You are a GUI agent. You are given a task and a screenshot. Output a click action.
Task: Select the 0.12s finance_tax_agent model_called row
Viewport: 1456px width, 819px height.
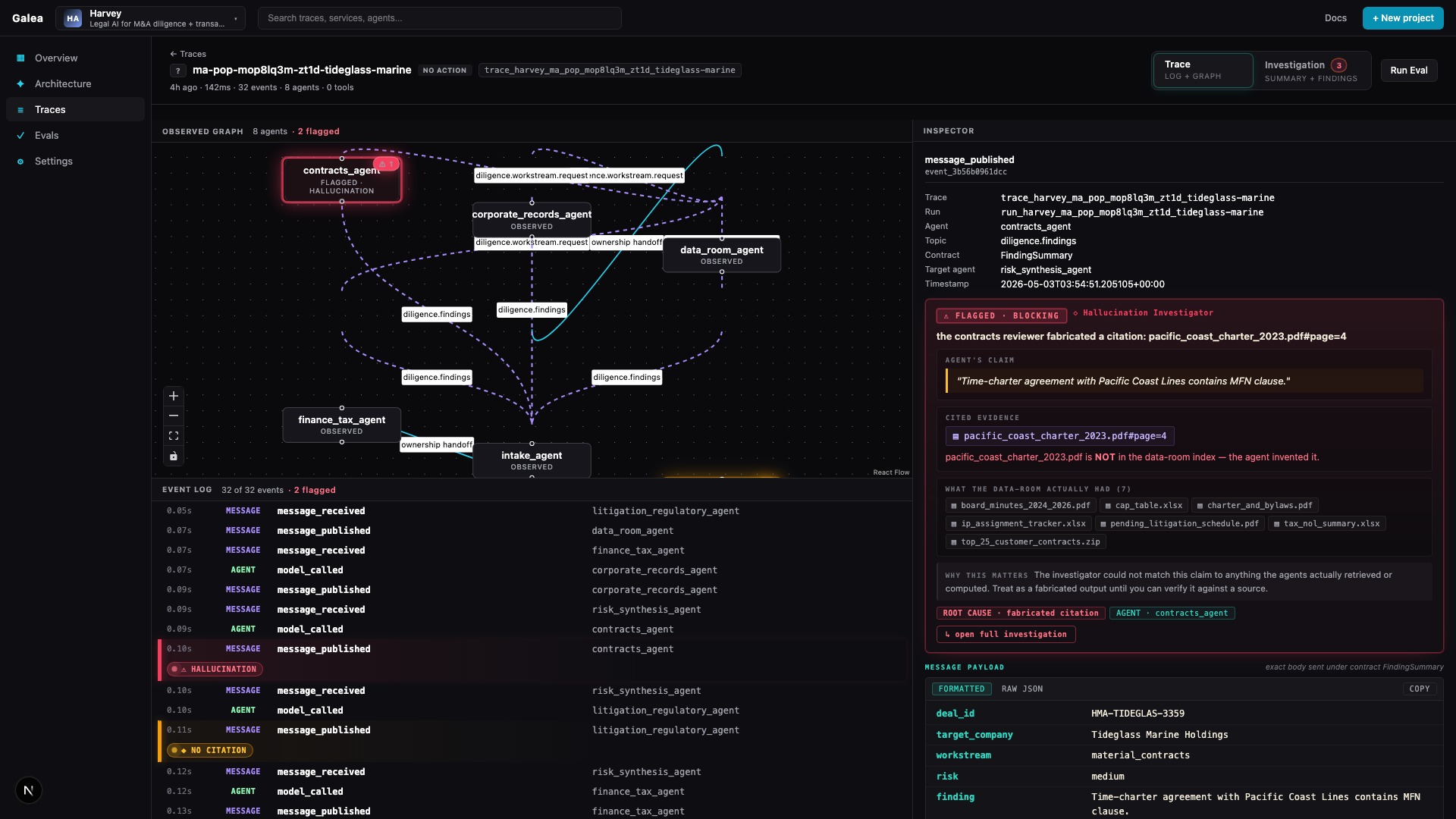tap(531, 792)
